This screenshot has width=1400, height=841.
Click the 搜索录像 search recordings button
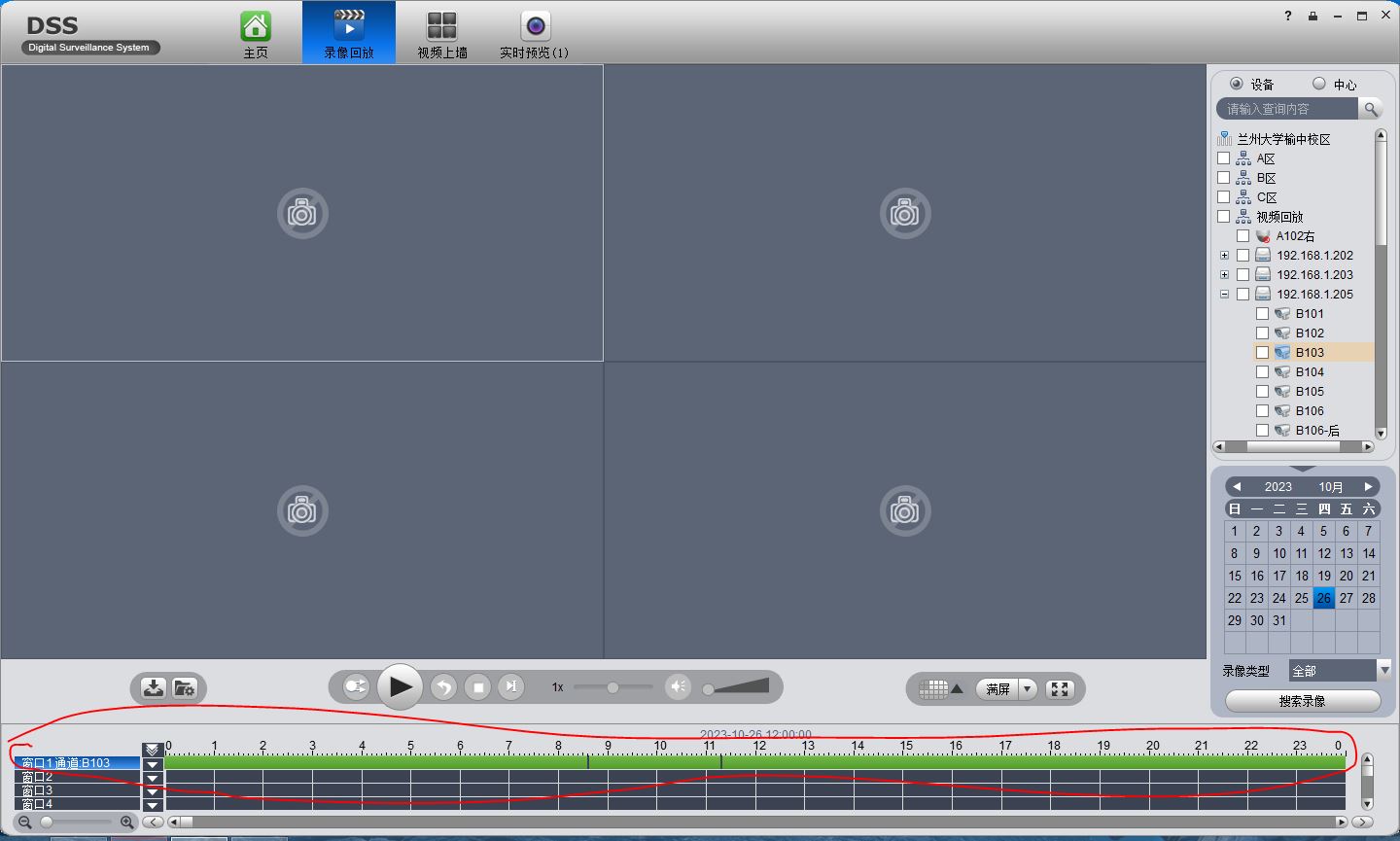[1303, 700]
